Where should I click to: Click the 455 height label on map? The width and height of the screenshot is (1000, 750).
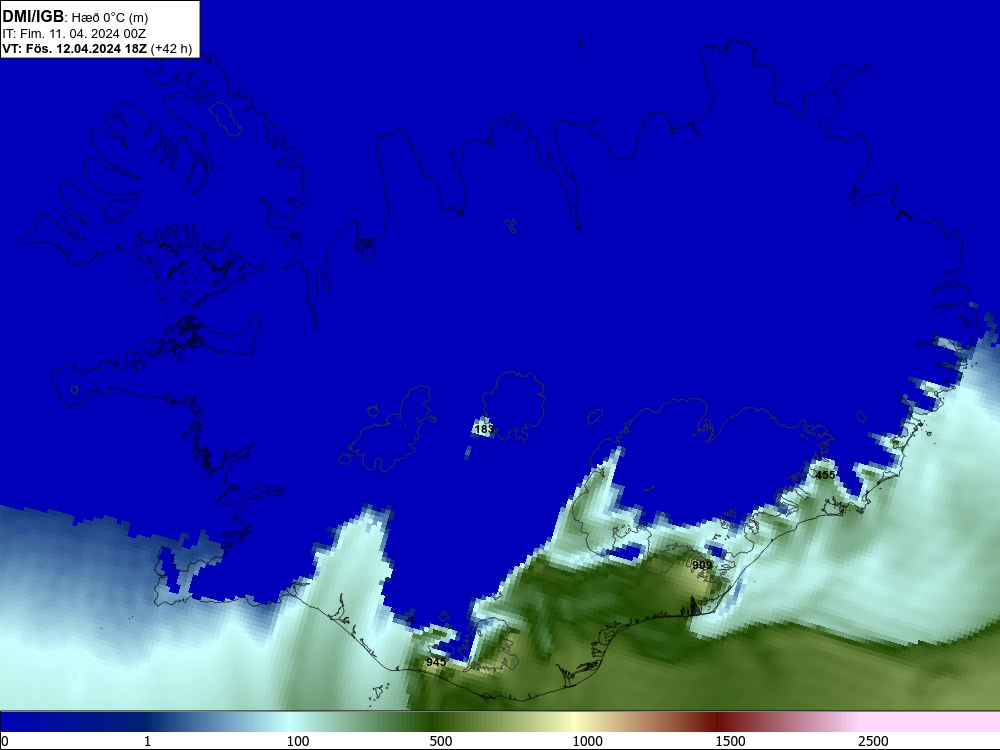pyautogui.click(x=825, y=475)
